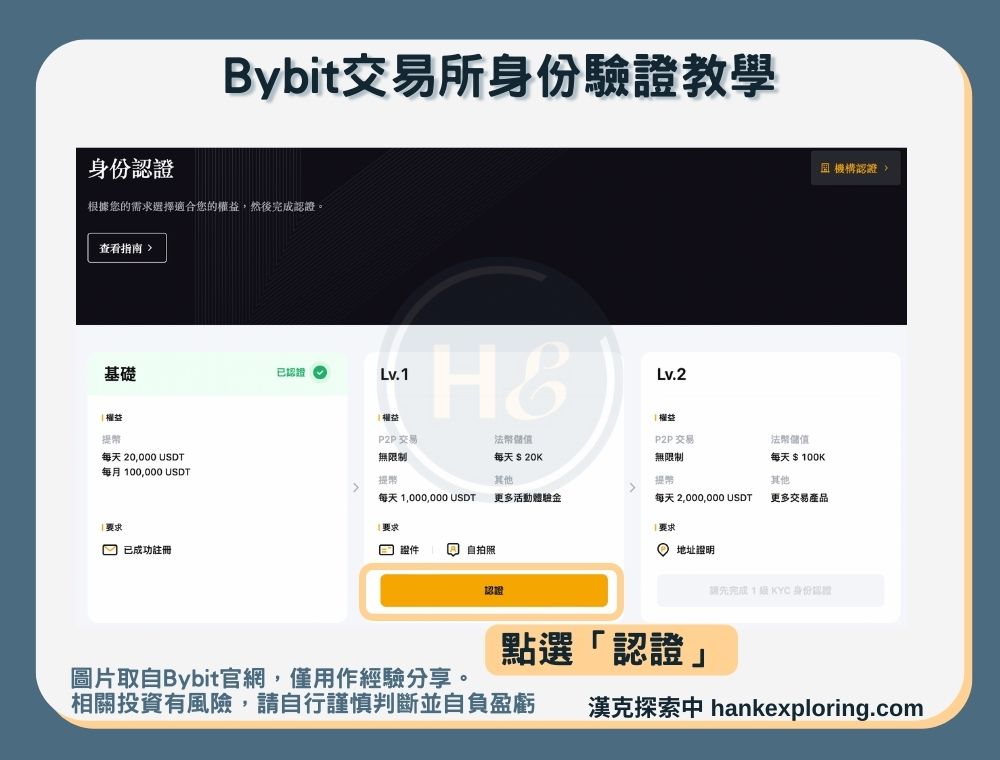The height and width of the screenshot is (760, 1000).
Task: Click the 身份認證 page title
Action: coord(131,169)
